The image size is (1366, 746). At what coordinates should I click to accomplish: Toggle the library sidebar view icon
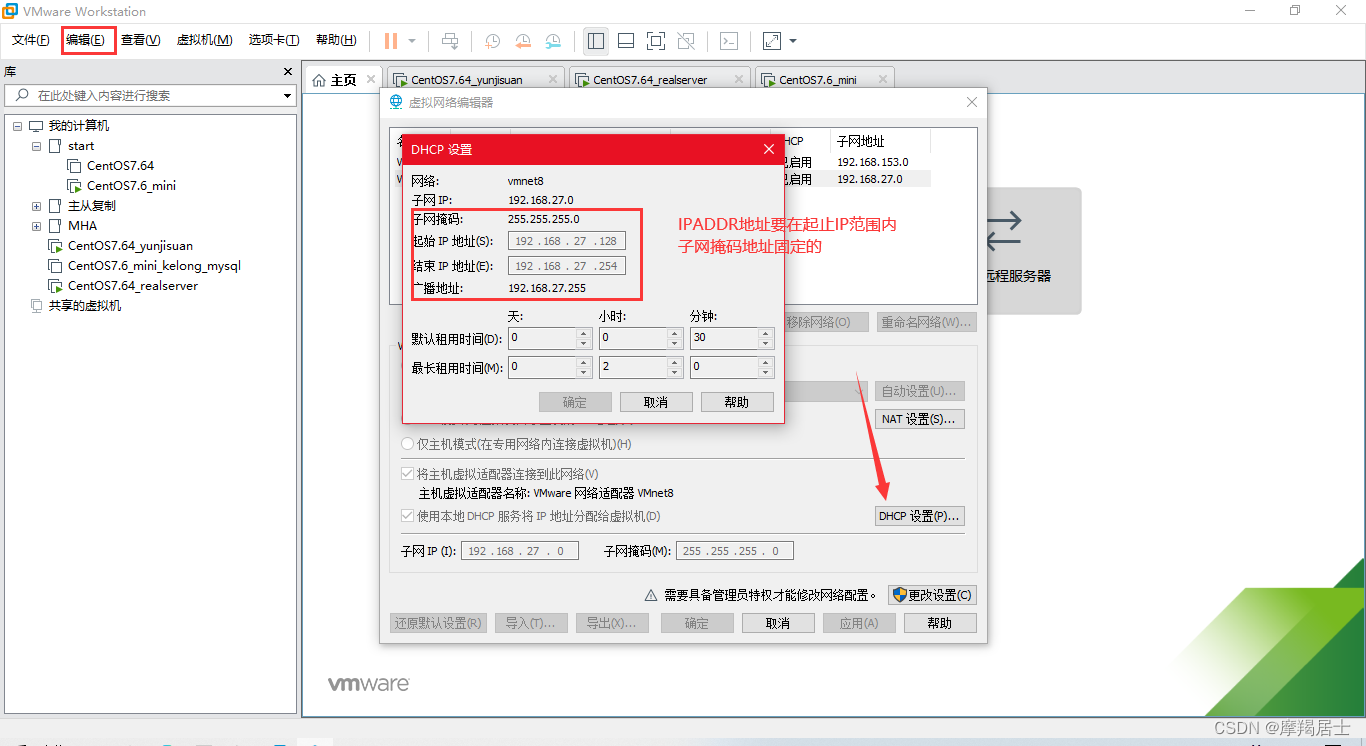(596, 41)
